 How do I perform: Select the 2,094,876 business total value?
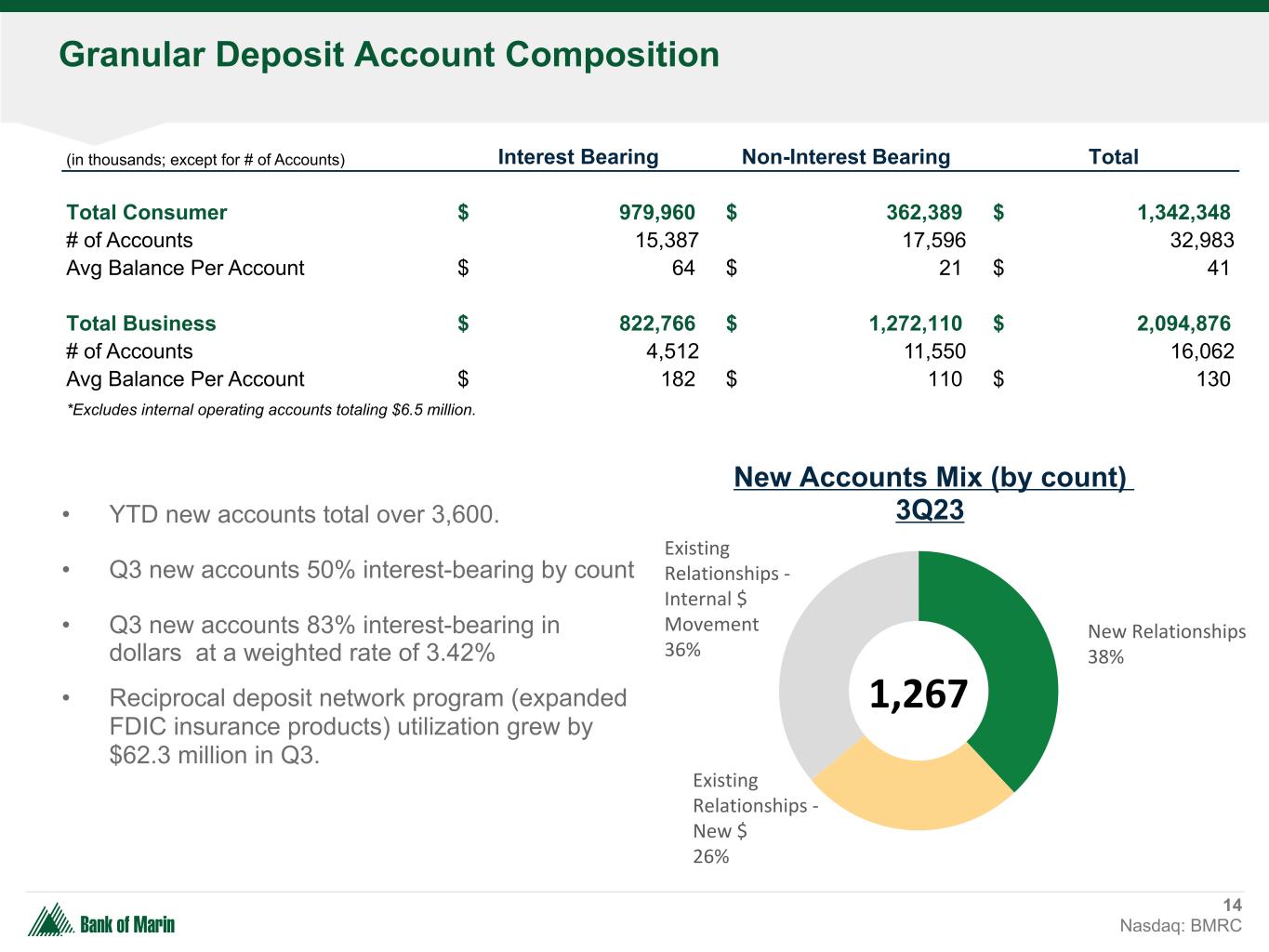click(x=1183, y=324)
